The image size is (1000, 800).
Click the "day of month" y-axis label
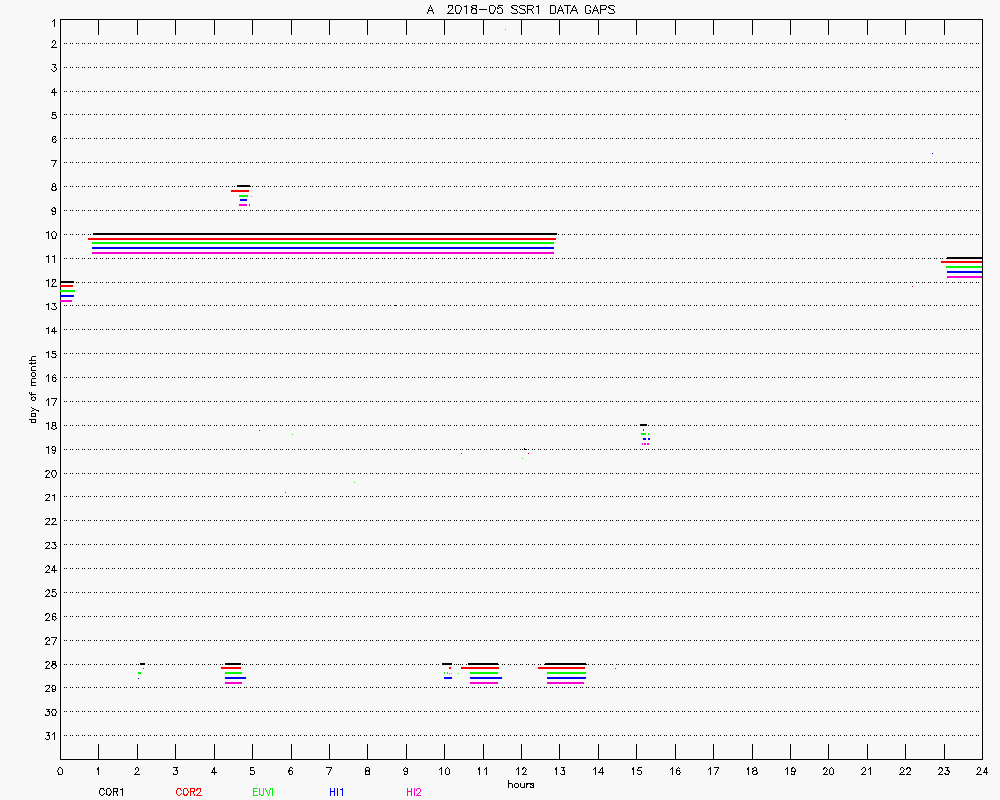(x=32, y=390)
